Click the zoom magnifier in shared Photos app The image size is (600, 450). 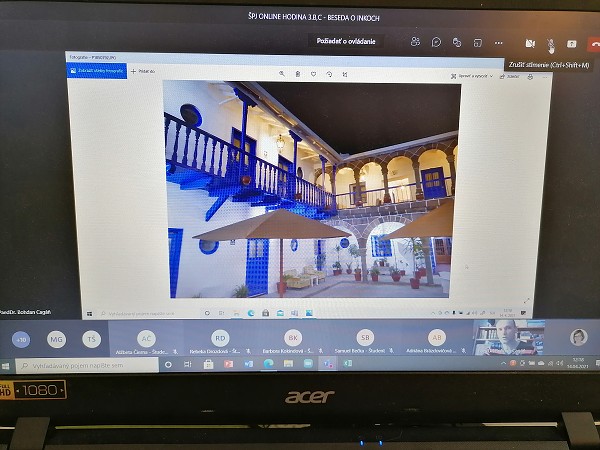point(282,73)
